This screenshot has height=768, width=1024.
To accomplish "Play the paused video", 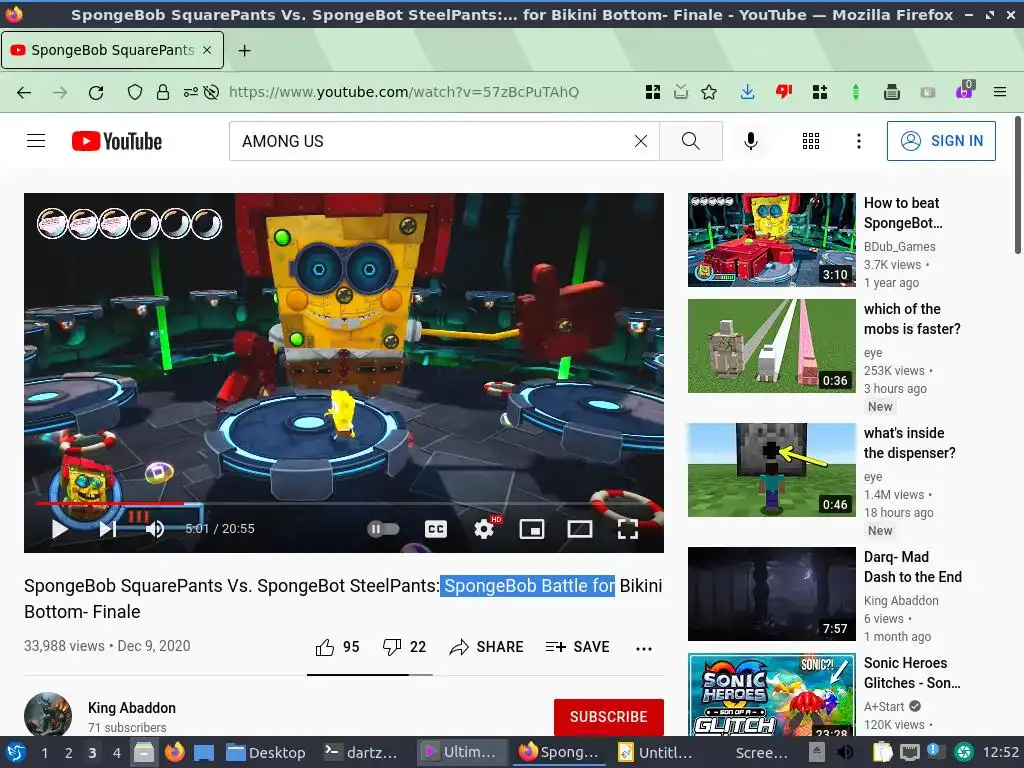I will click(x=59, y=528).
